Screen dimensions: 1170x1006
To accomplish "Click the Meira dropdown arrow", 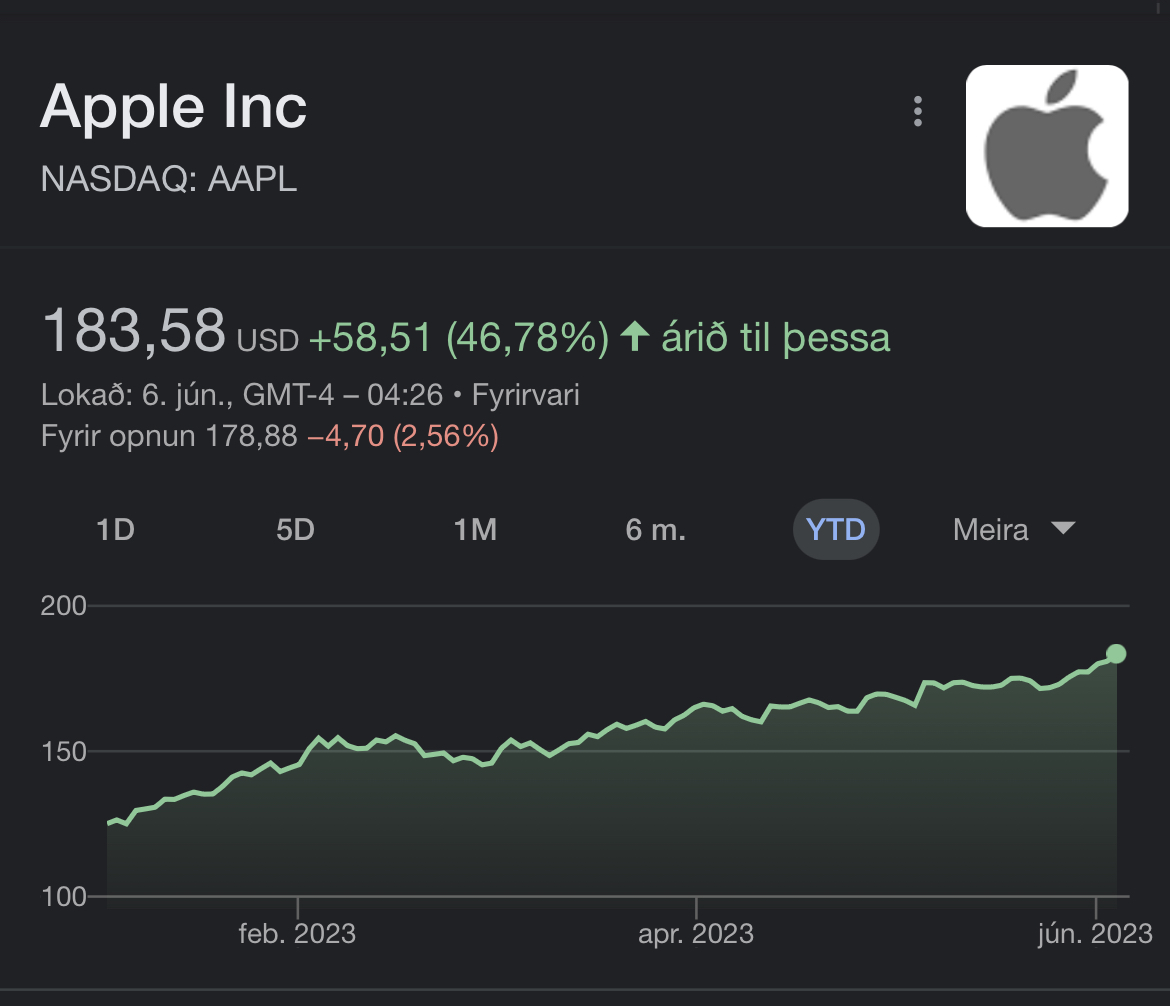I will (1063, 528).
